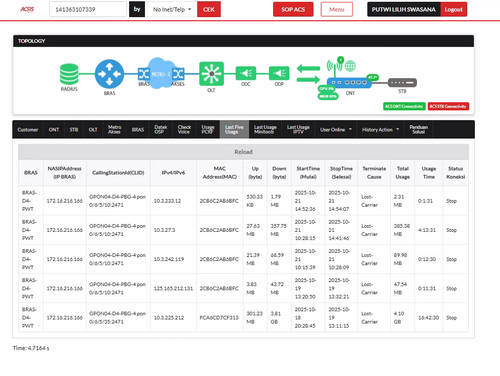The image size is (500, 376).
Task: Click the AKSES-side Metro switch icon
Action: [178, 74]
